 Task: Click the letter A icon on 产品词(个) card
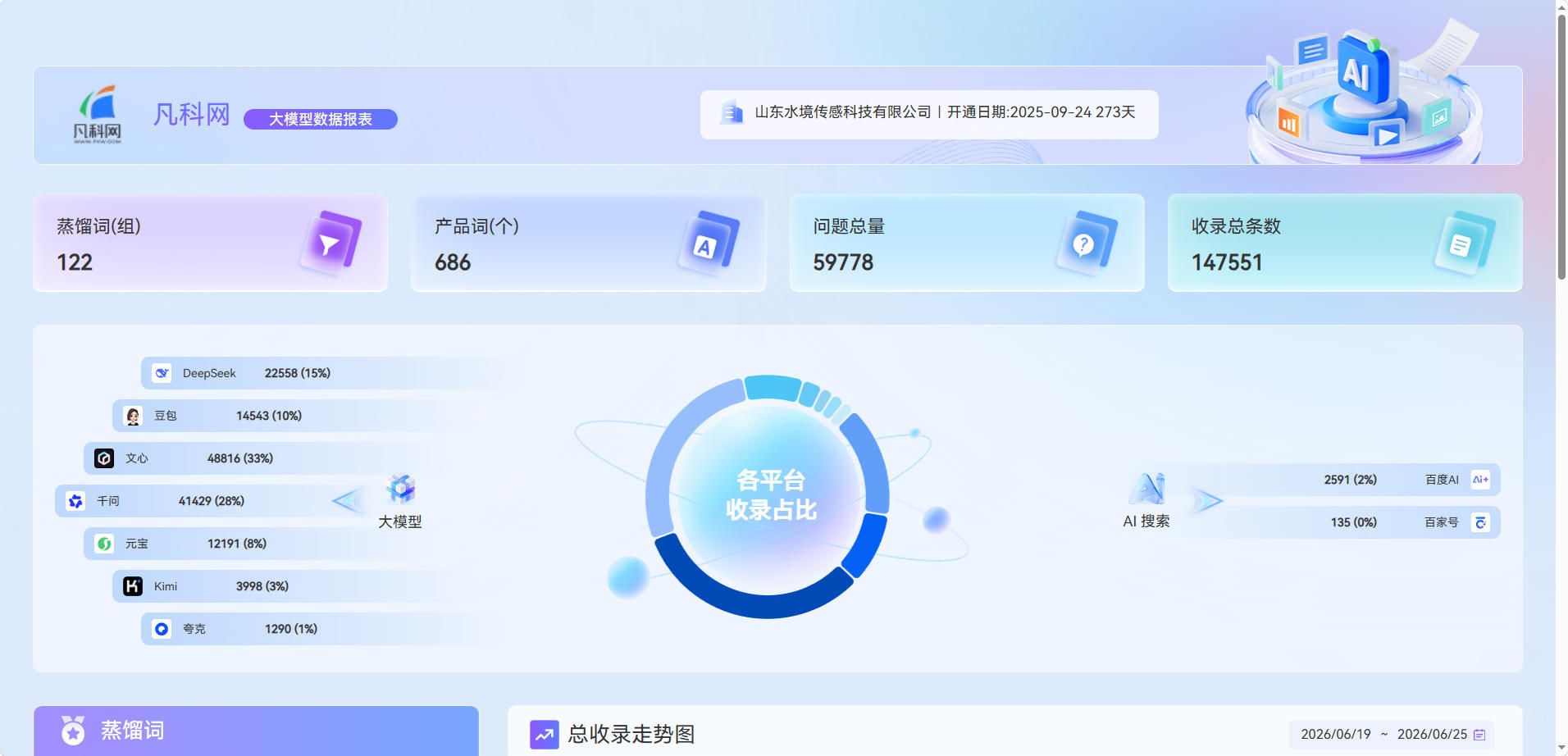tap(708, 243)
